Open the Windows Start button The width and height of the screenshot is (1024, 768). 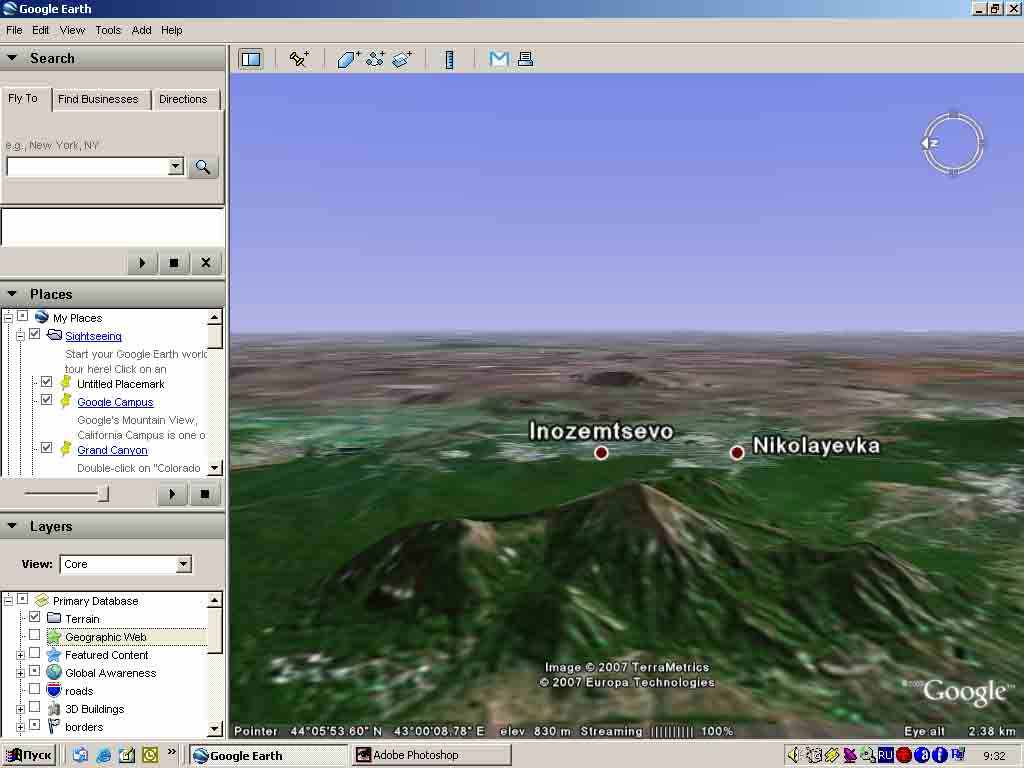29,755
